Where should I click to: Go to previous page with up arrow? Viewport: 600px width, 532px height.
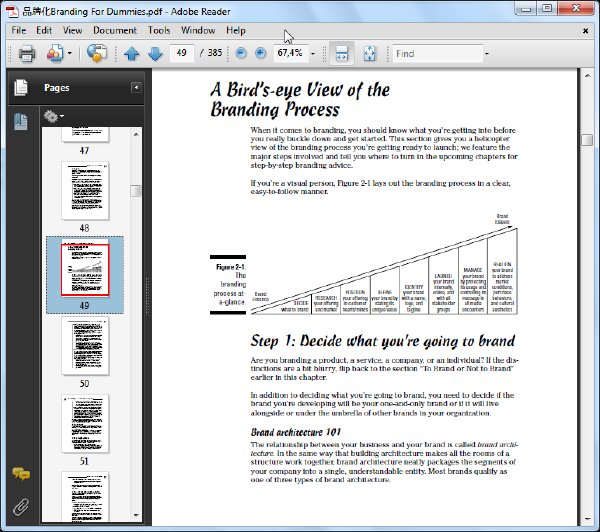(131, 54)
